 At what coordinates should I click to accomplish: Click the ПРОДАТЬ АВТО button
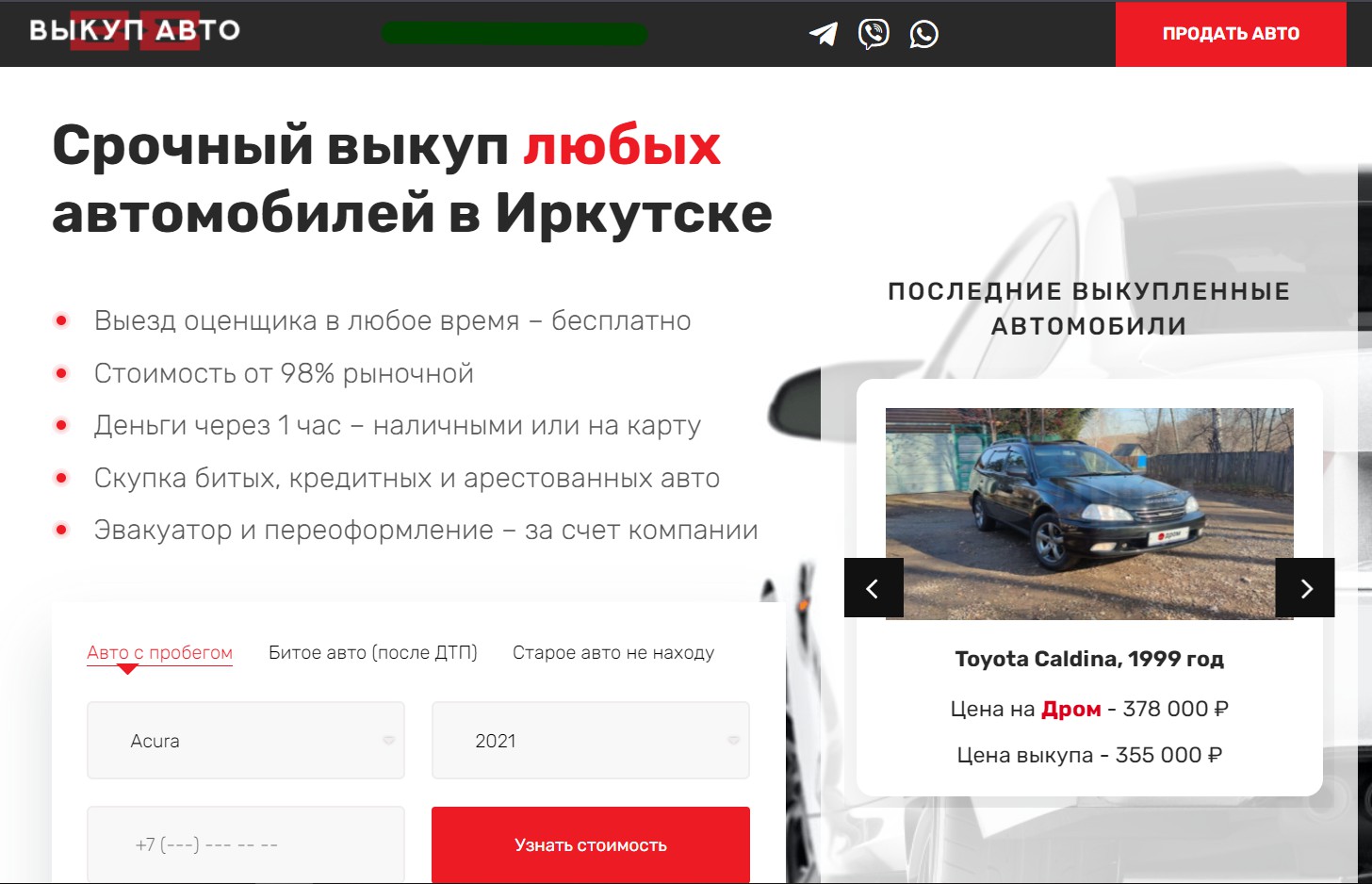[1231, 34]
